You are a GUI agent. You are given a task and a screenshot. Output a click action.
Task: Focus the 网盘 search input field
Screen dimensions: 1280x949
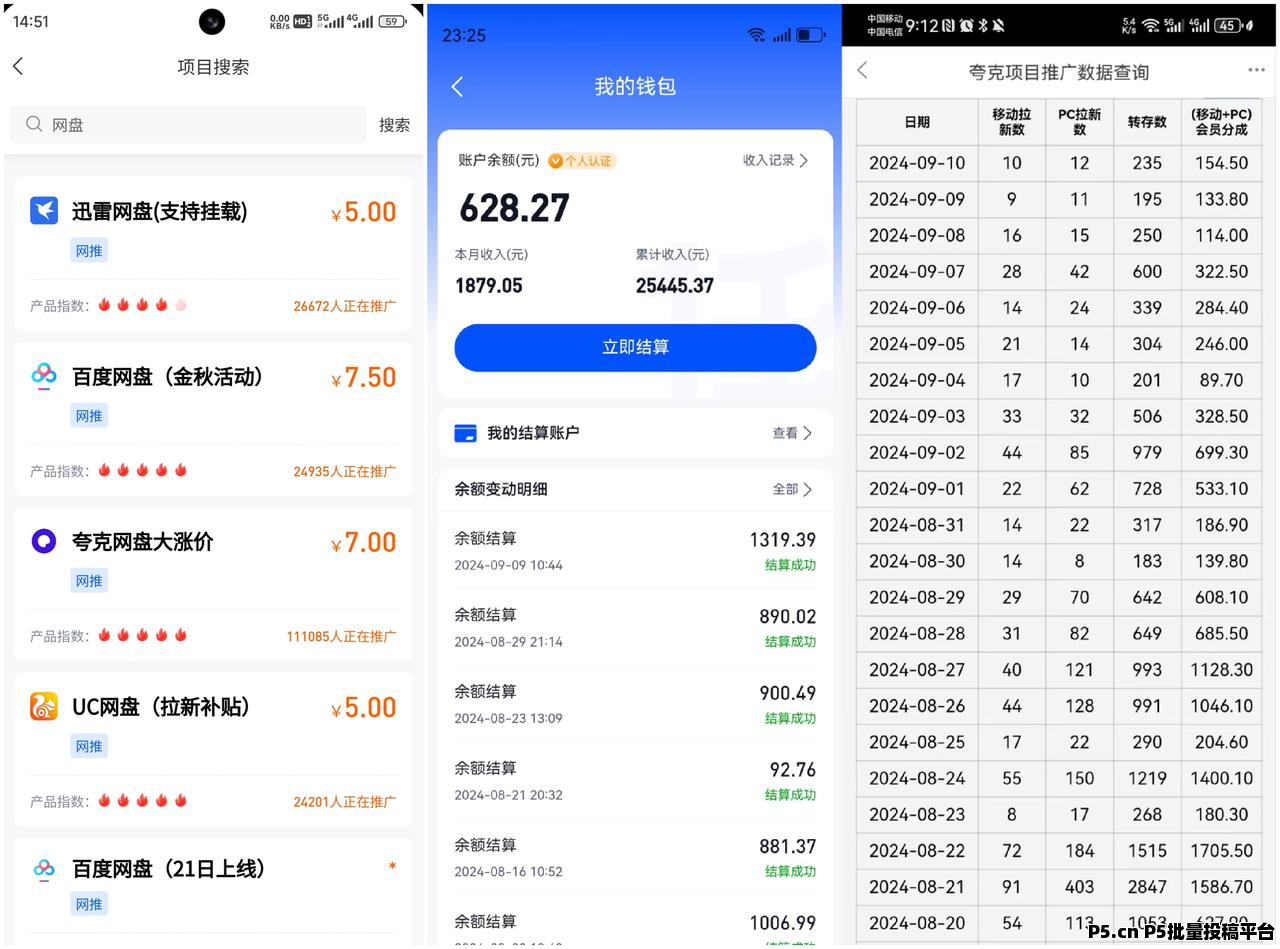click(188, 124)
